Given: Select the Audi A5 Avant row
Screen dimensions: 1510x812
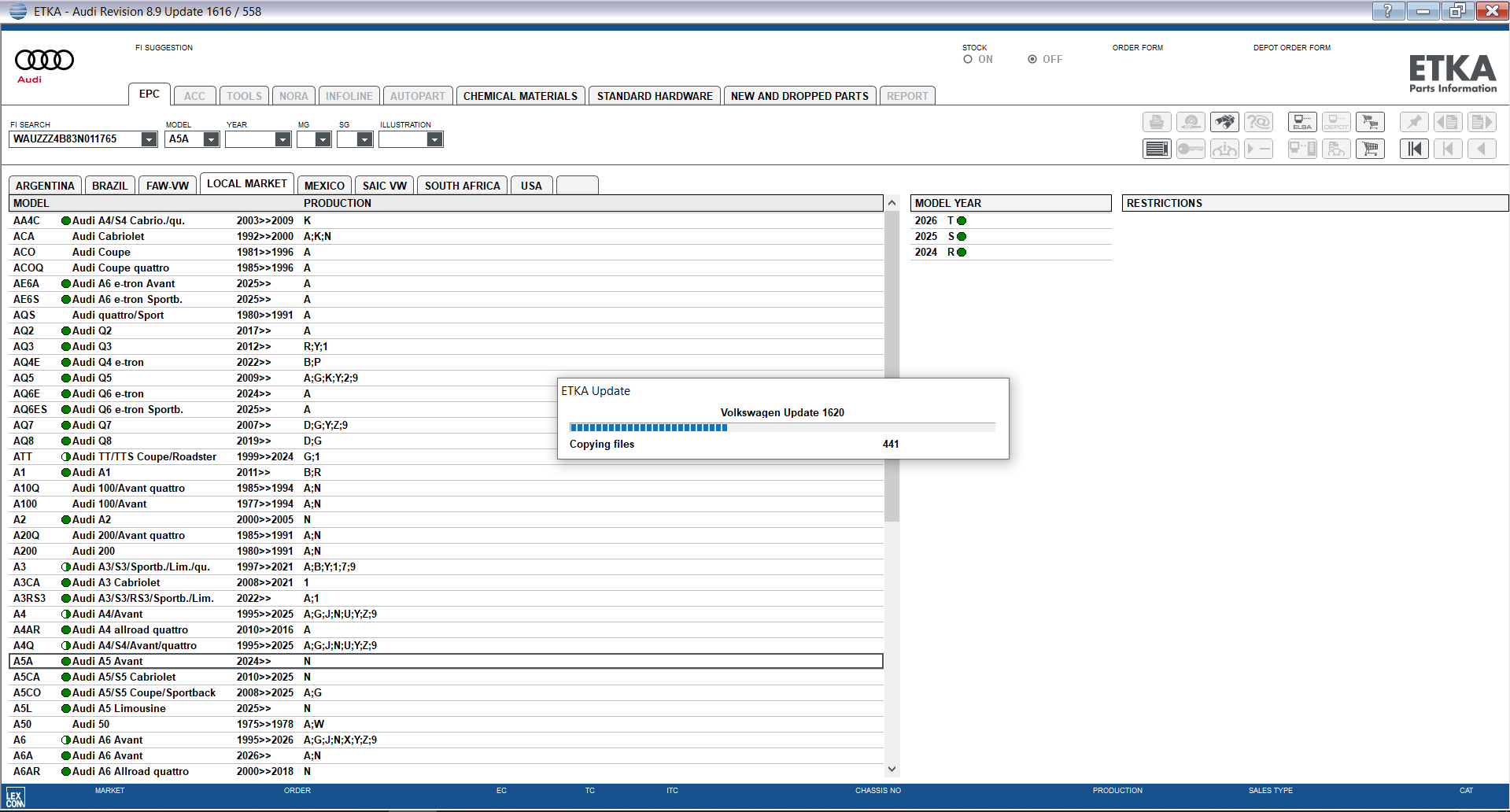Looking at the screenshot, I should point(445,661).
